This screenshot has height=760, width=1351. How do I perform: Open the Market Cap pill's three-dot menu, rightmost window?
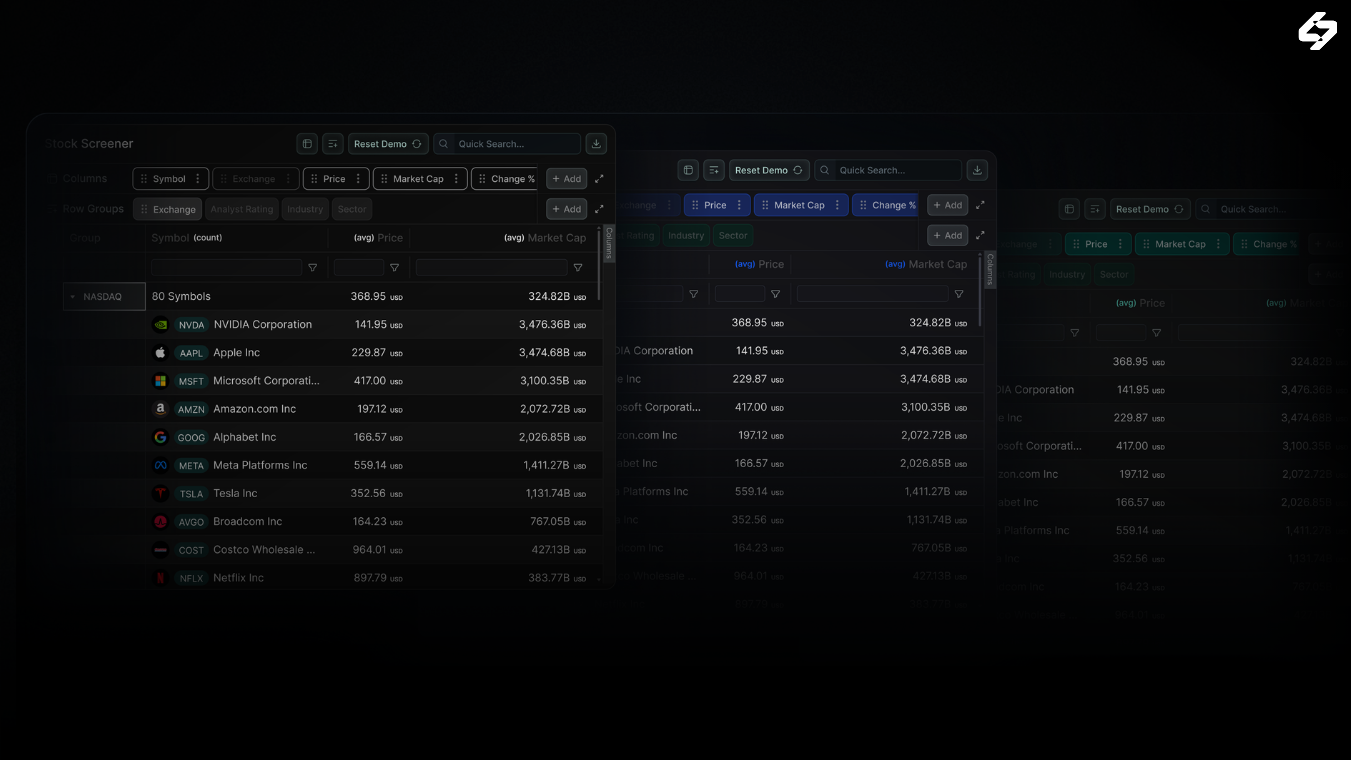pyautogui.click(x=1218, y=244)
